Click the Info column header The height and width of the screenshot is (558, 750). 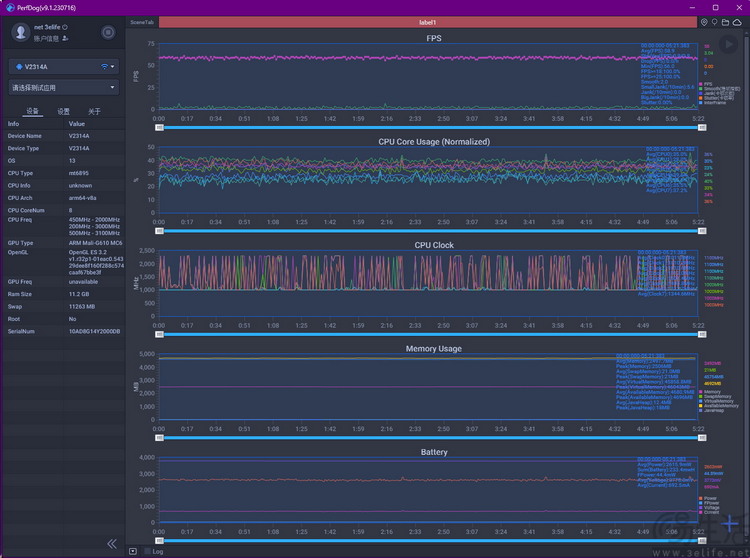coord(13,124)
